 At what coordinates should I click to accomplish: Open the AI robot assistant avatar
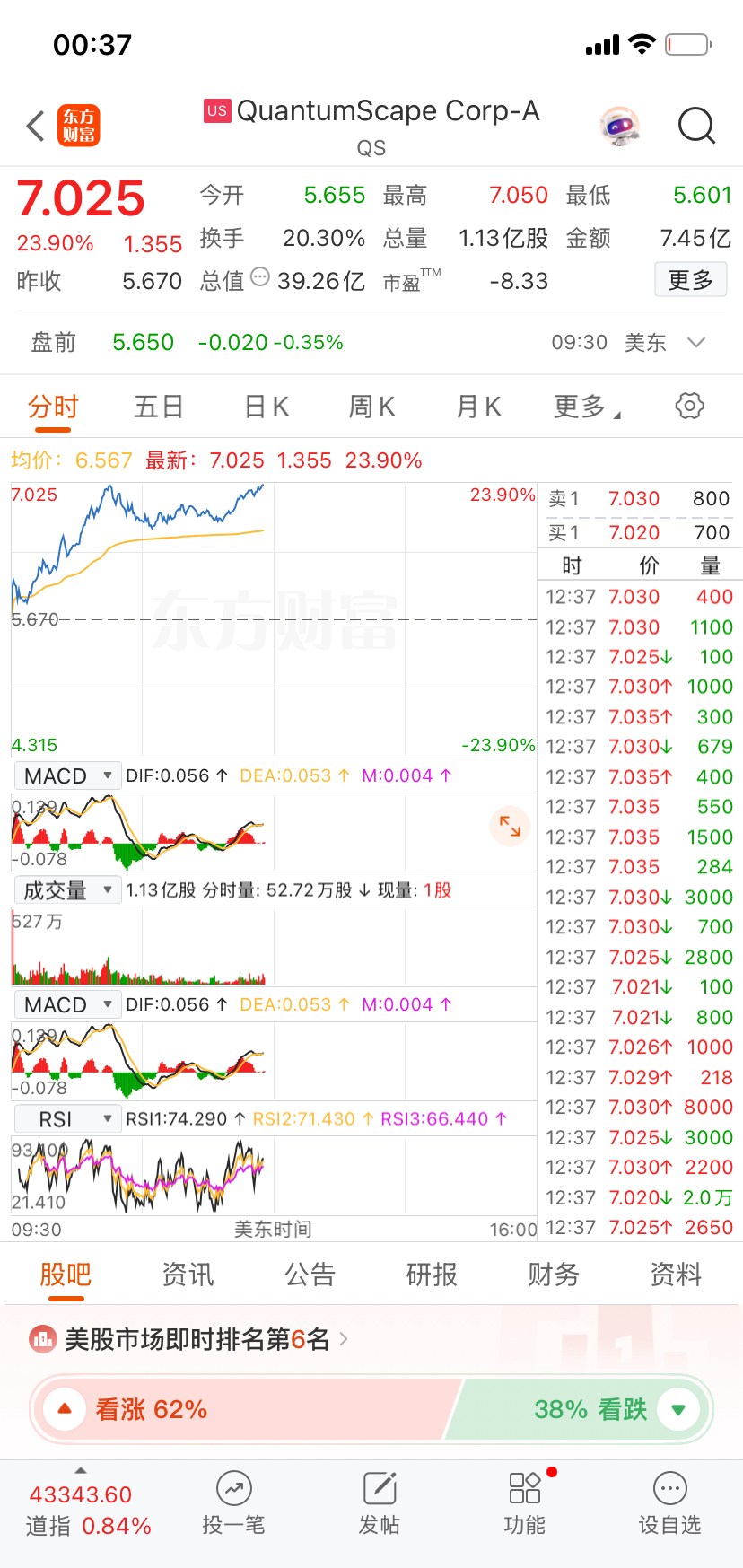click(620, 127)
